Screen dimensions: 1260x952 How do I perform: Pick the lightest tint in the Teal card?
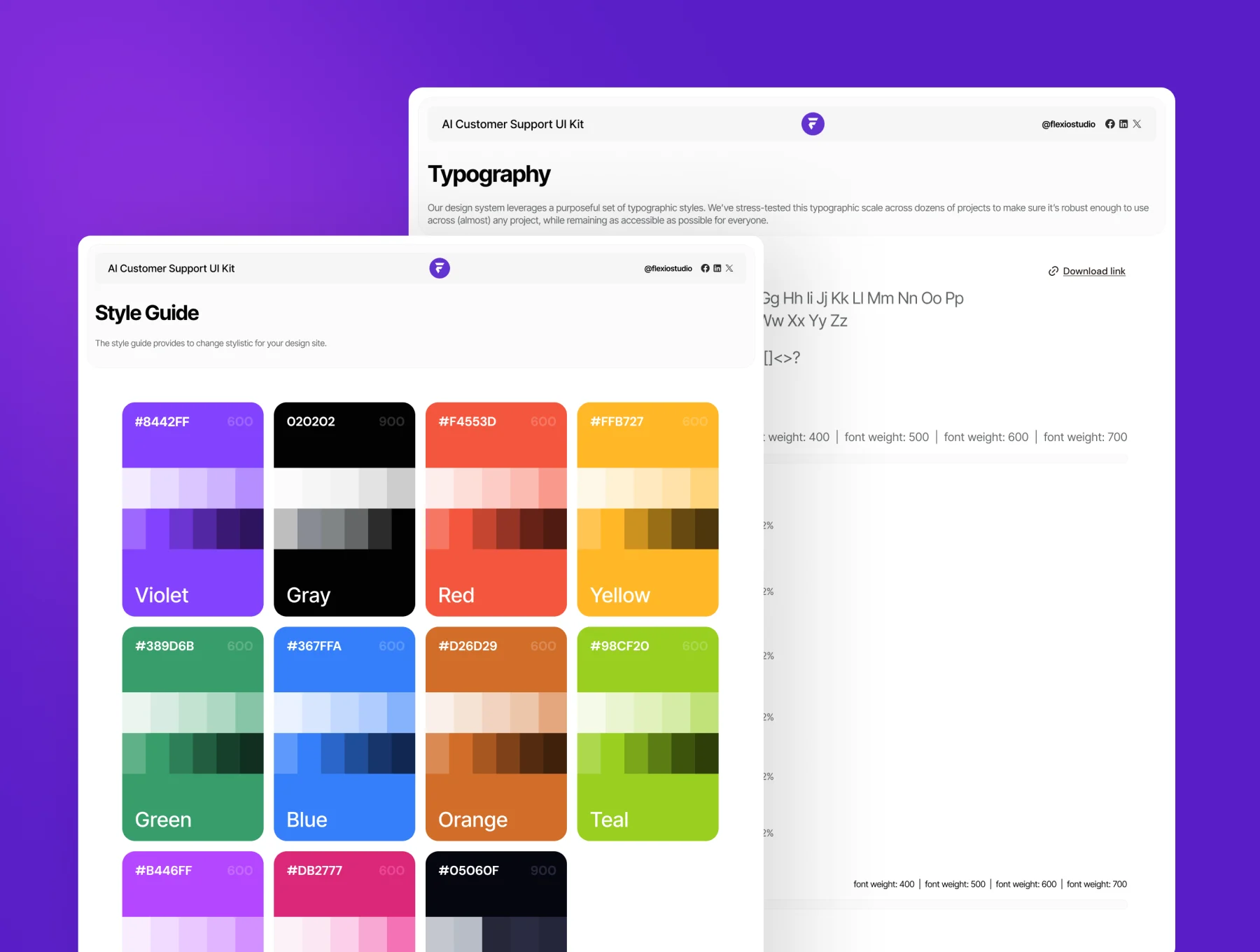(591, 713)
